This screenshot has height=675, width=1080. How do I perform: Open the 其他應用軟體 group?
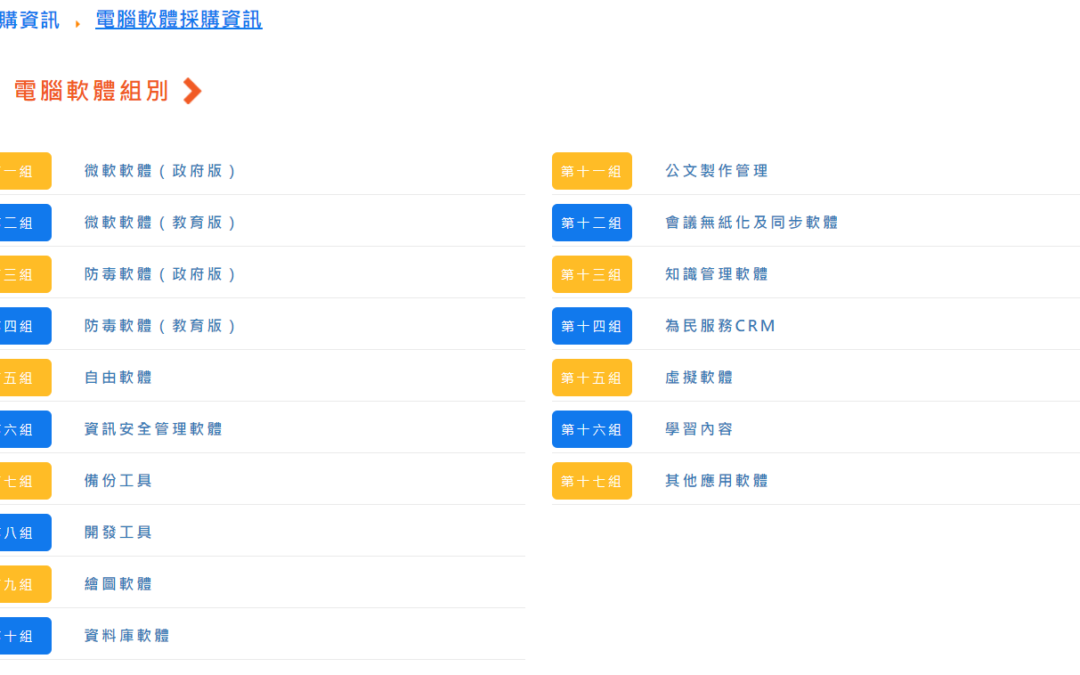(716, 481)
